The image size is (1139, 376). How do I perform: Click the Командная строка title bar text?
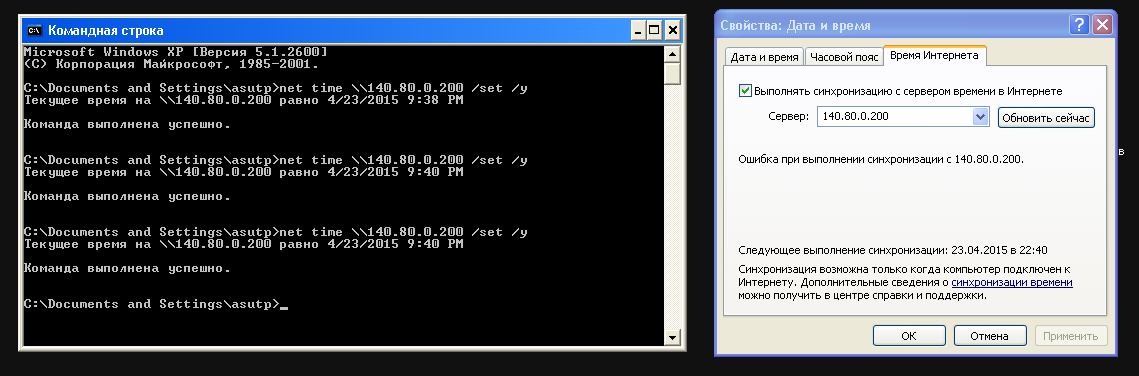(106, 30)
